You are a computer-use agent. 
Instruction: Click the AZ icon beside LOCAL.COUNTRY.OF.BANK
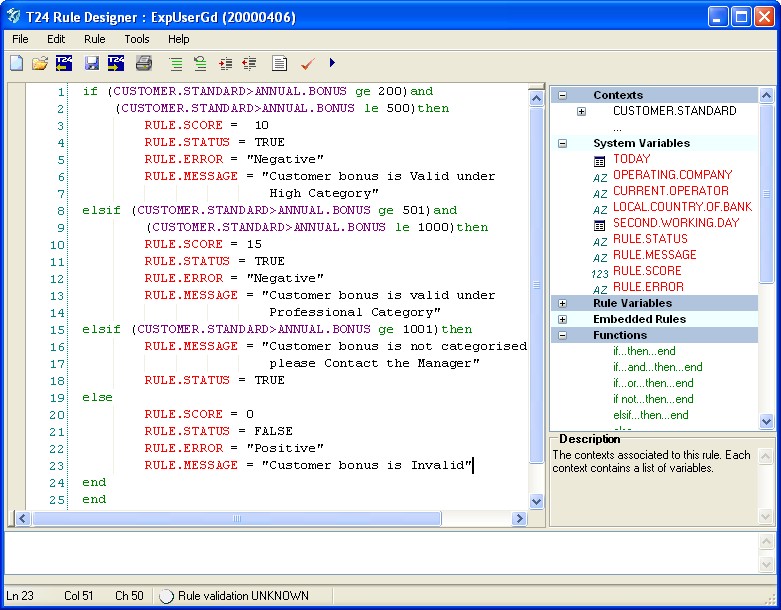click(x=600, y=210)
